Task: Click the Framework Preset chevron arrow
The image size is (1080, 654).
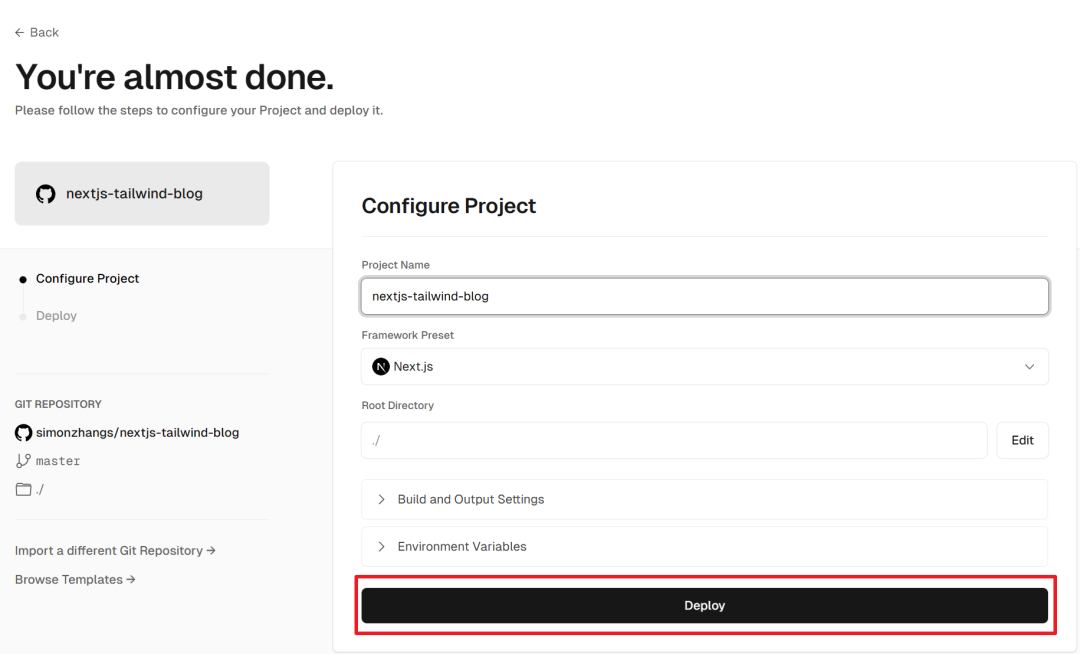Action: (x=1029, y=367)
